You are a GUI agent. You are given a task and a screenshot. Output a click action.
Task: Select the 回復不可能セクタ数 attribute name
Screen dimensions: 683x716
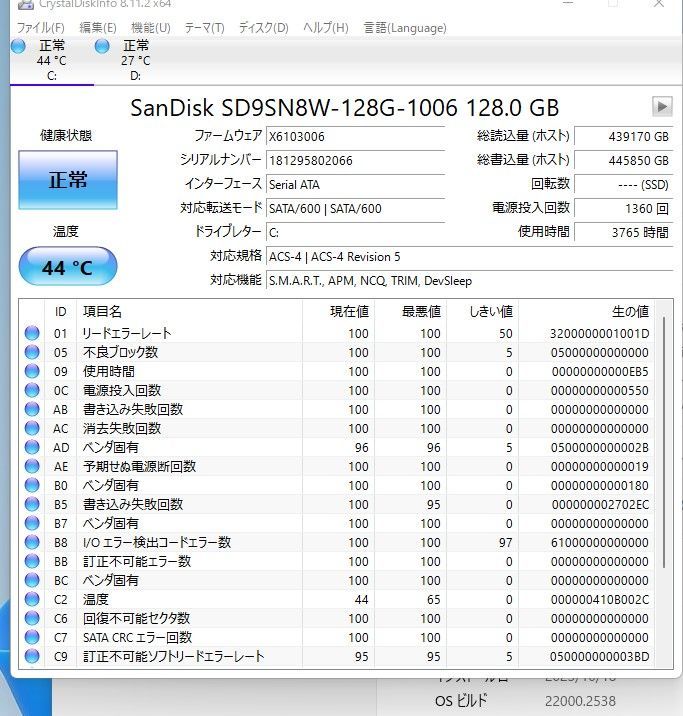click(x=136, y=618)
